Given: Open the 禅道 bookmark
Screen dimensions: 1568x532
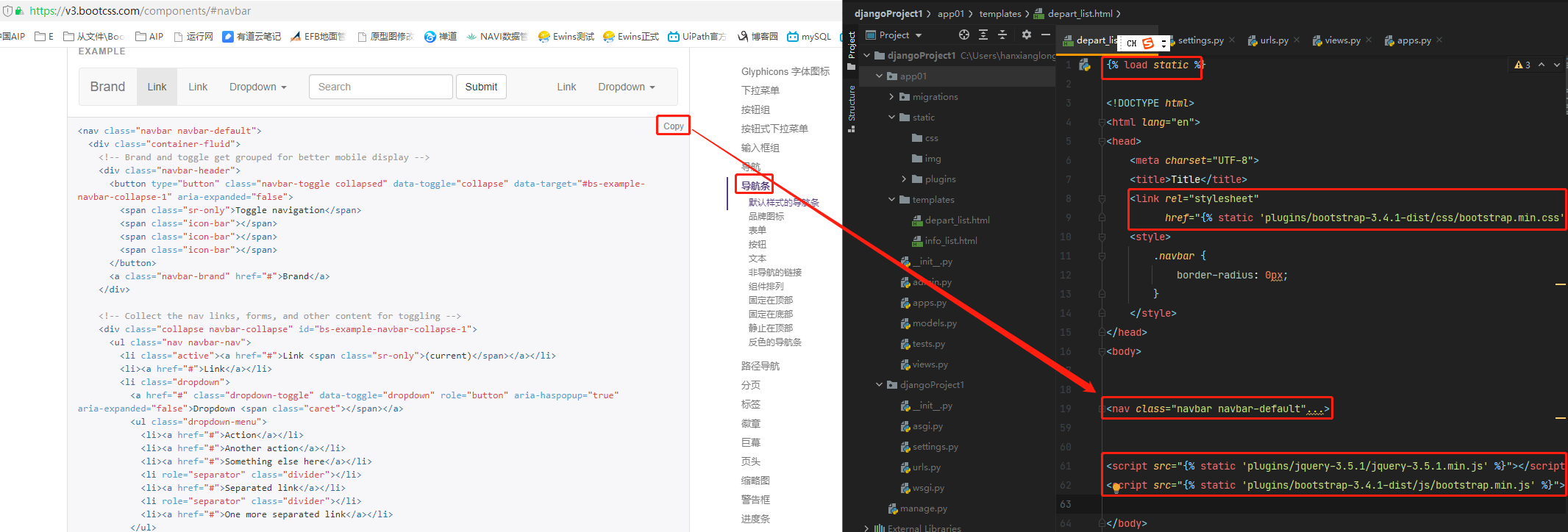Looking at the screenshot, I should [441, 36].
